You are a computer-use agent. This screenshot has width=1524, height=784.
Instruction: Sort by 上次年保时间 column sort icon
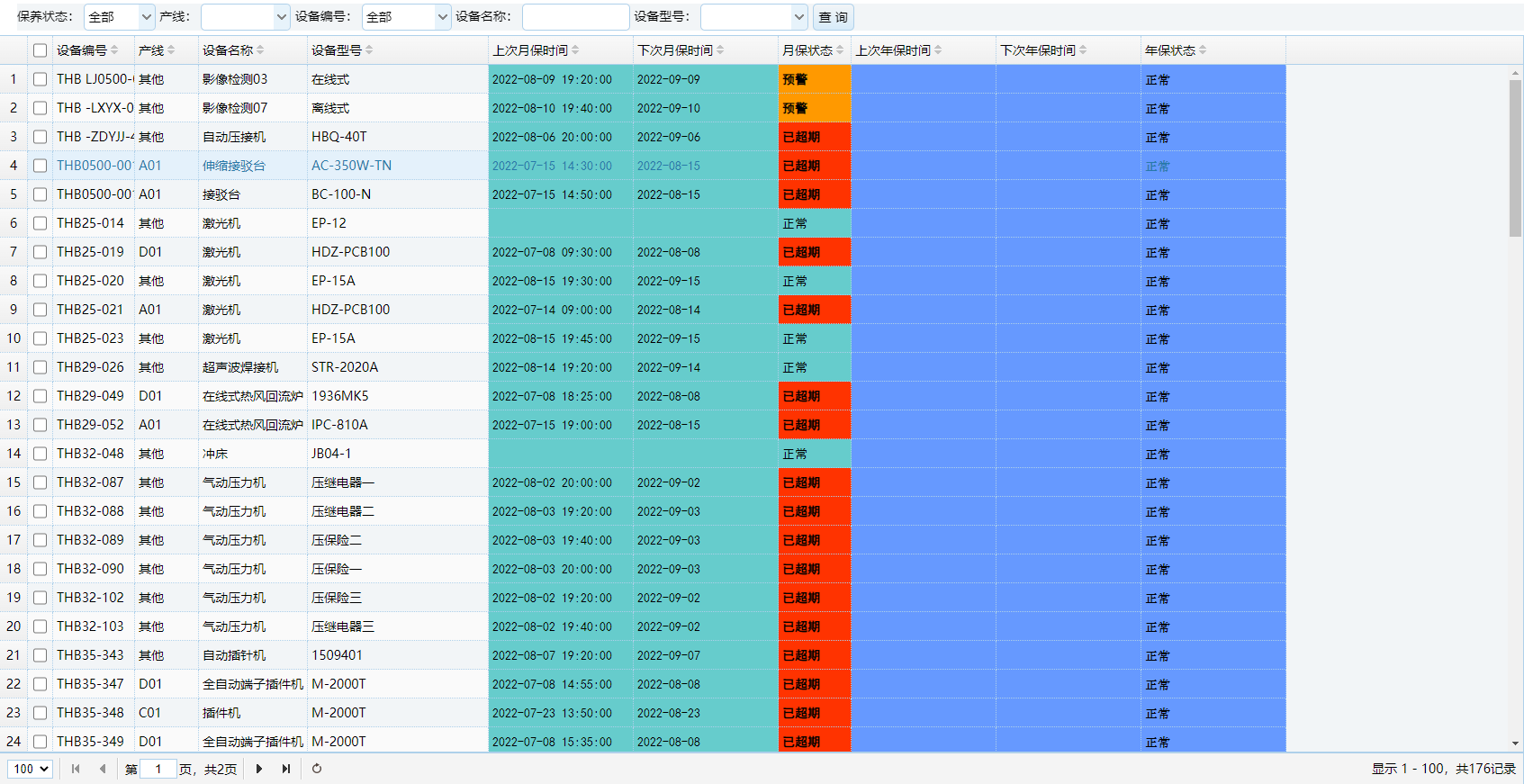938,50
